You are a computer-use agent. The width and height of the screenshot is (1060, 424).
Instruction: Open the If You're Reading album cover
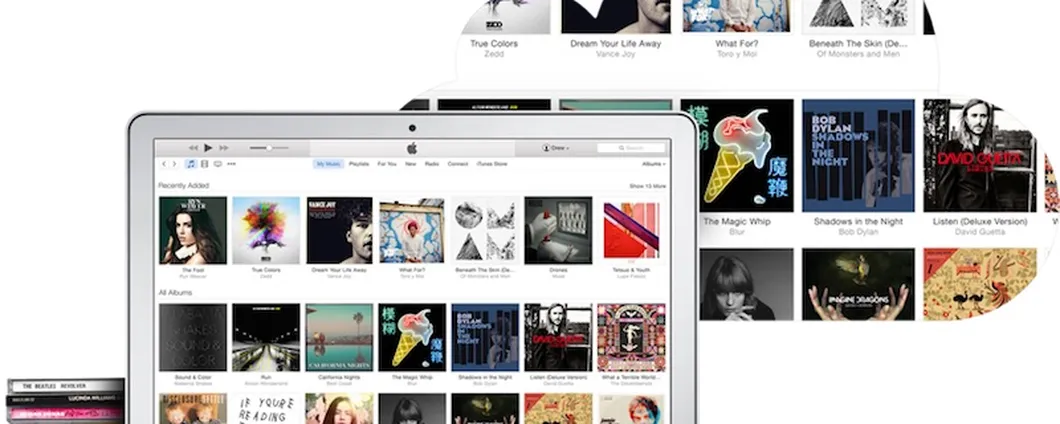[x=266, y=409]
